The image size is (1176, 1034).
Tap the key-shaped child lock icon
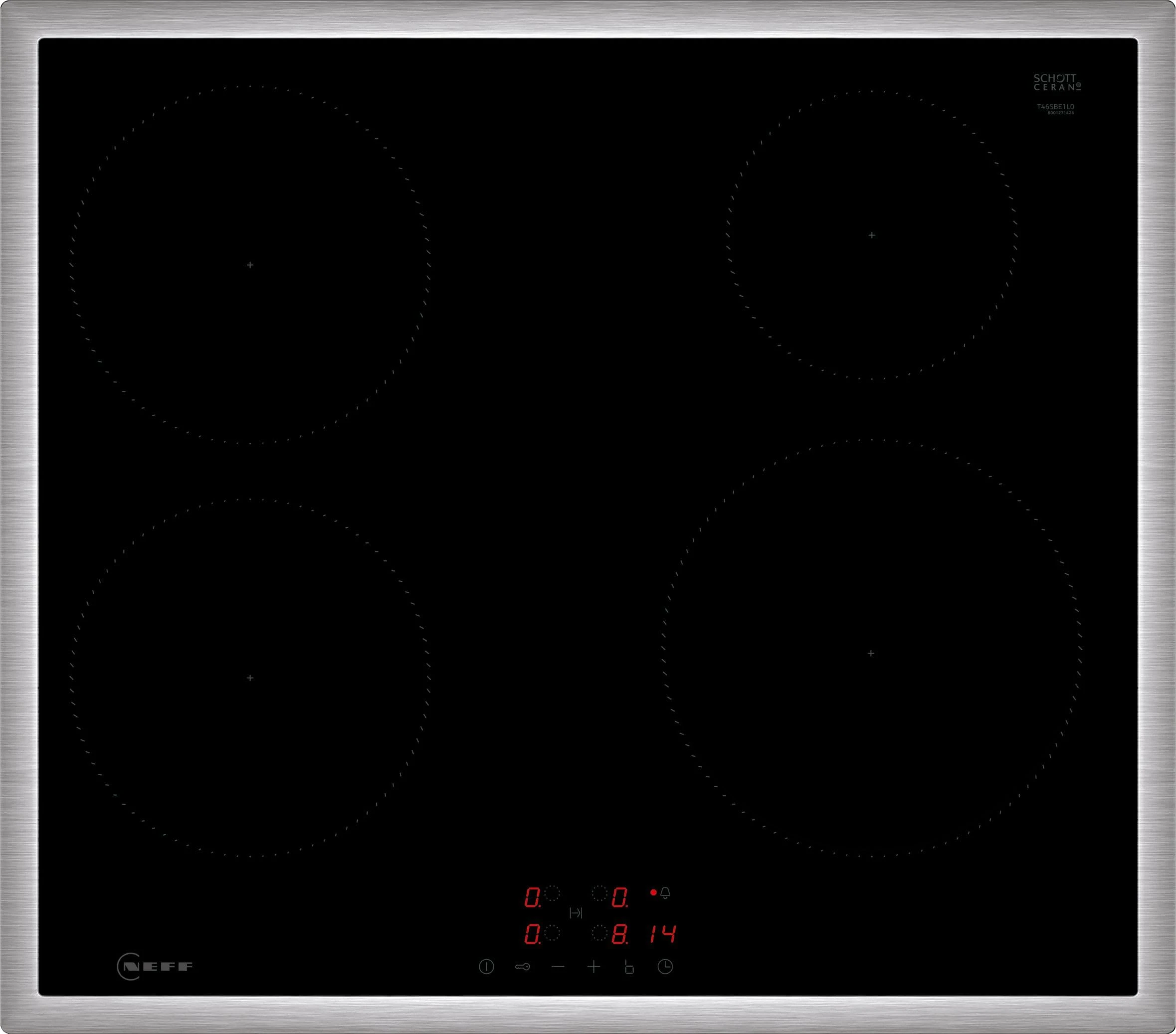pyautogui.click(x=522, y=967)
